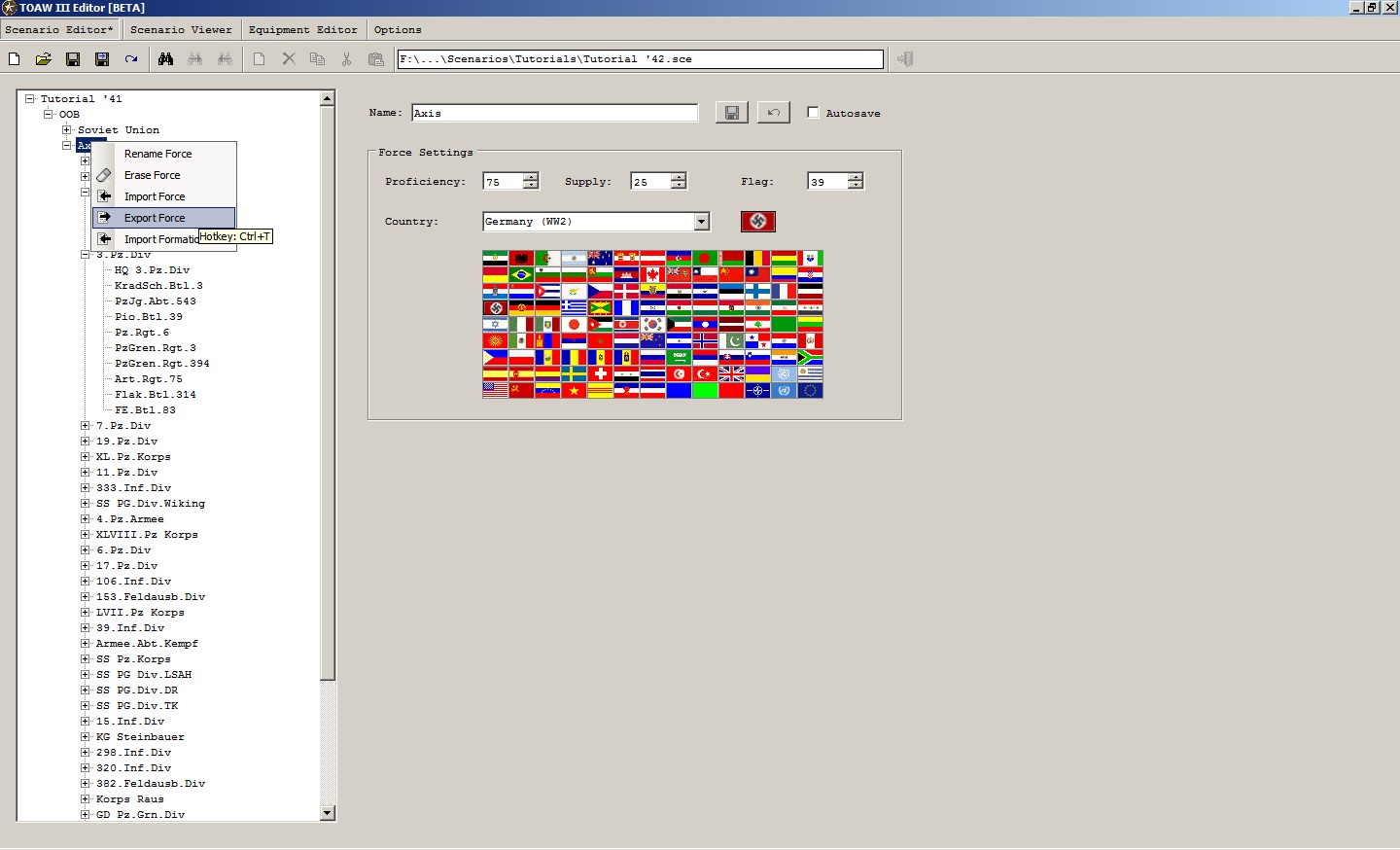
Task: Click the save-as floppy disk with arrow icon
Action: (x=102, y=59)
